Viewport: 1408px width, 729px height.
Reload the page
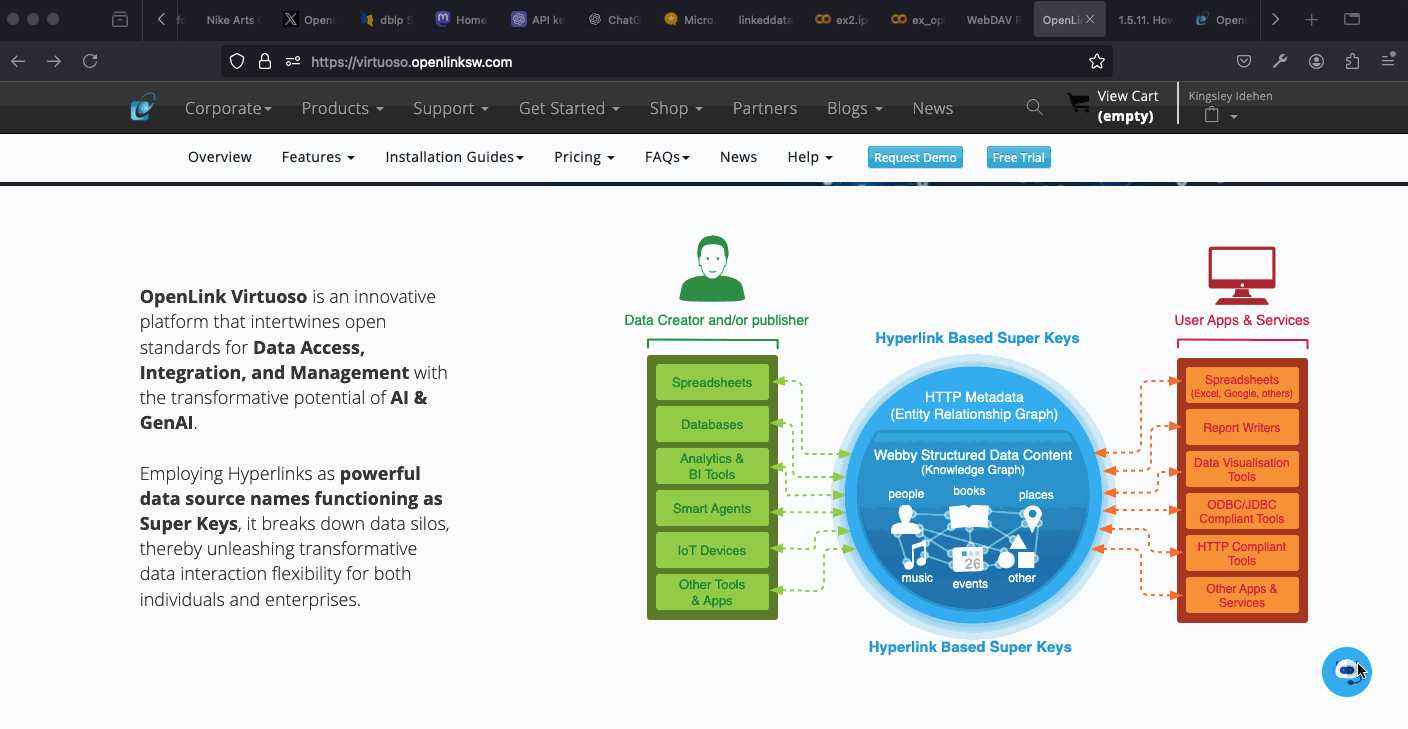coord(90,61)
